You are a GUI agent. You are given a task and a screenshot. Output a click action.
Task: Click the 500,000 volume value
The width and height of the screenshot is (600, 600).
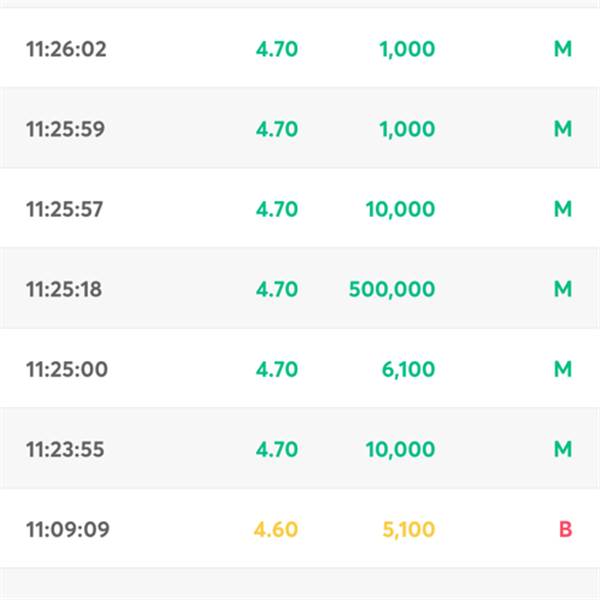(x=392, y=289)
